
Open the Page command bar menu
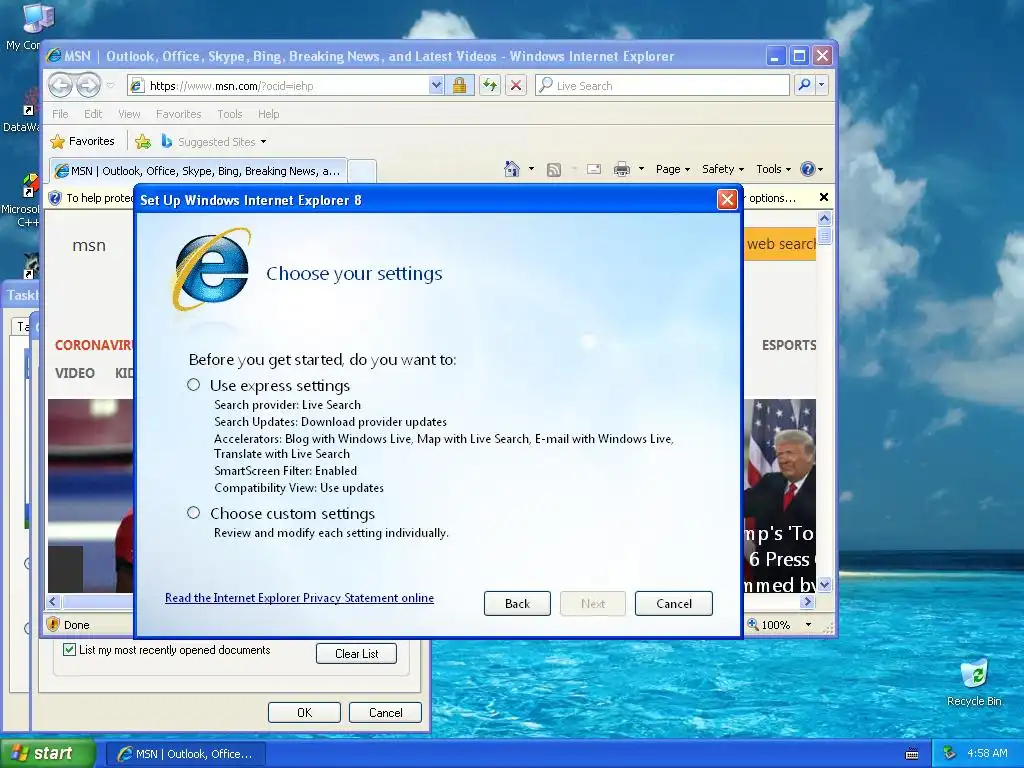click(673, 169)
